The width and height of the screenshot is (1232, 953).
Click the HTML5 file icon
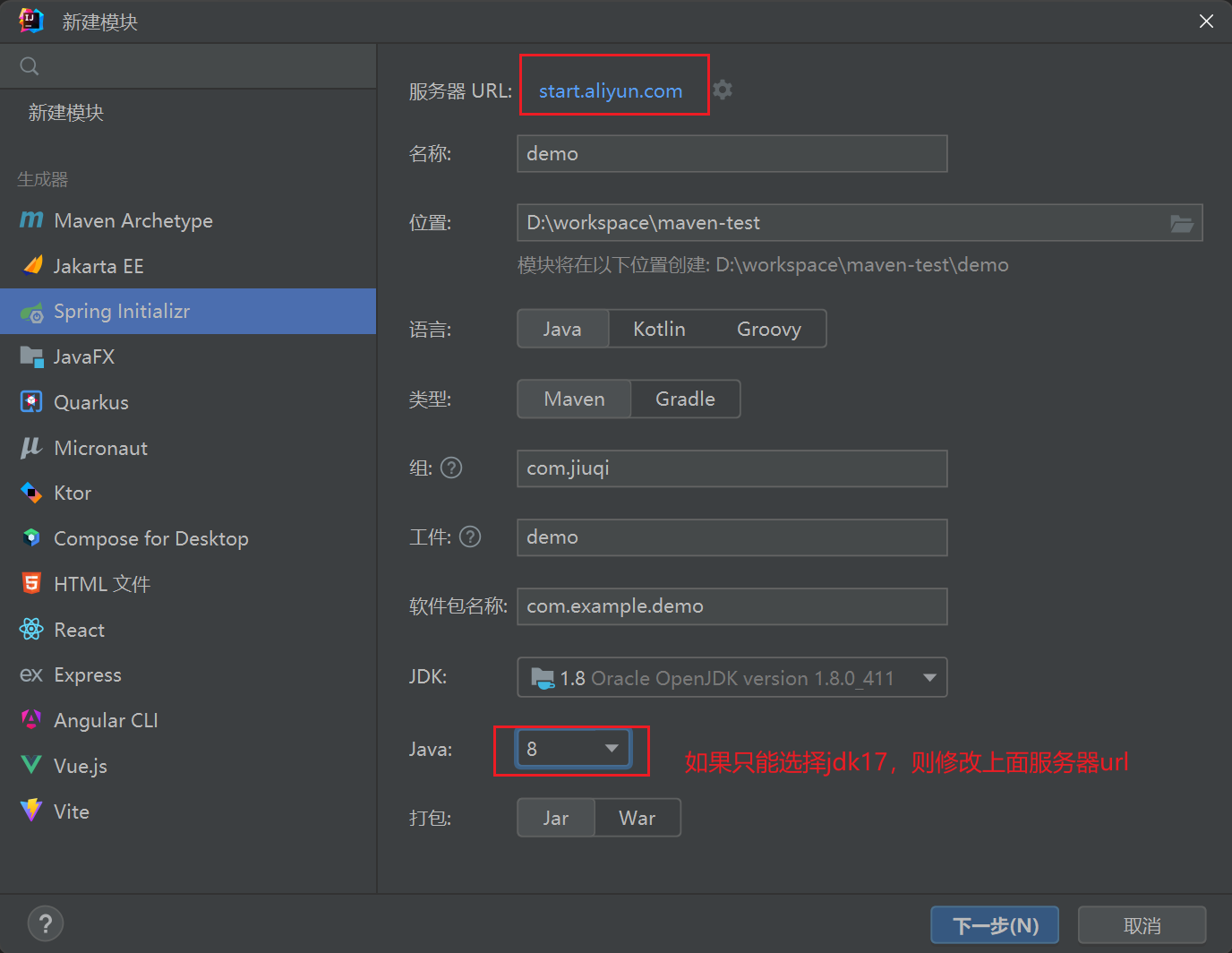click(x=31, y=583)
